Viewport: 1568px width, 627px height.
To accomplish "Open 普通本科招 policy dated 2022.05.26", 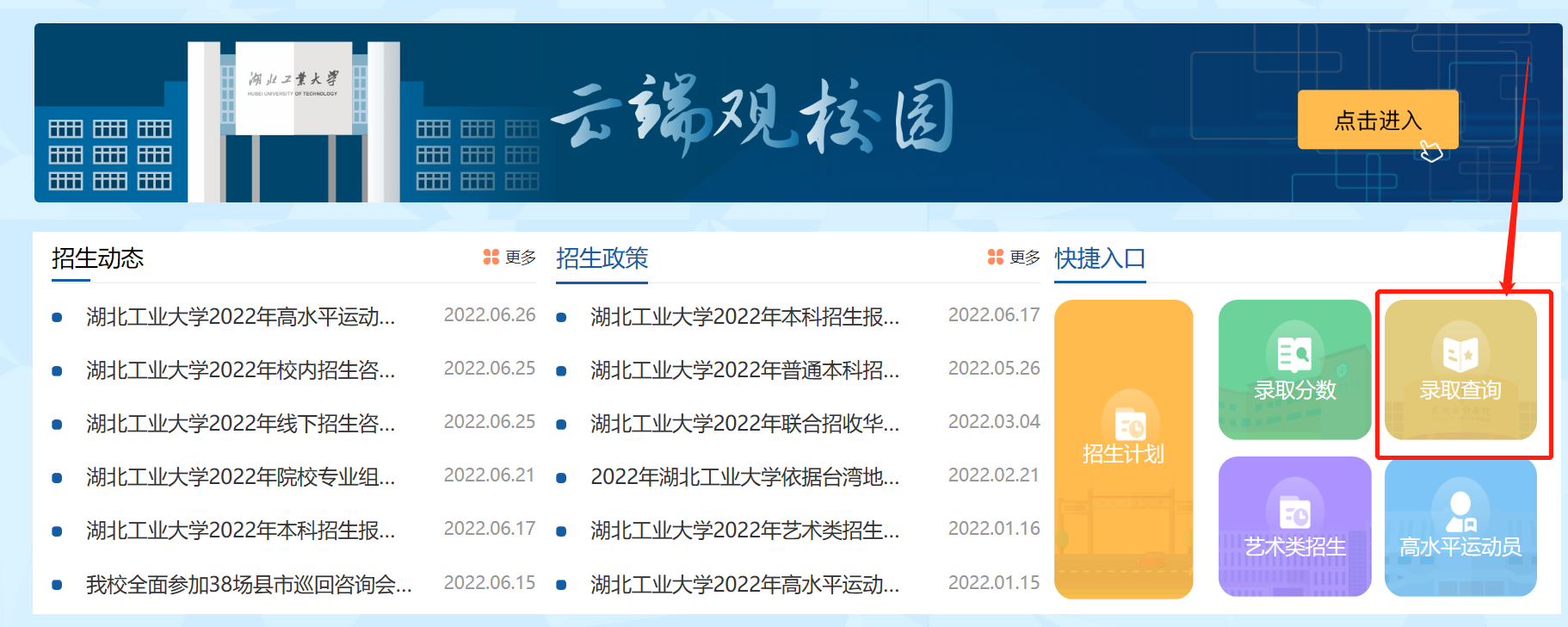I will 744,370.
